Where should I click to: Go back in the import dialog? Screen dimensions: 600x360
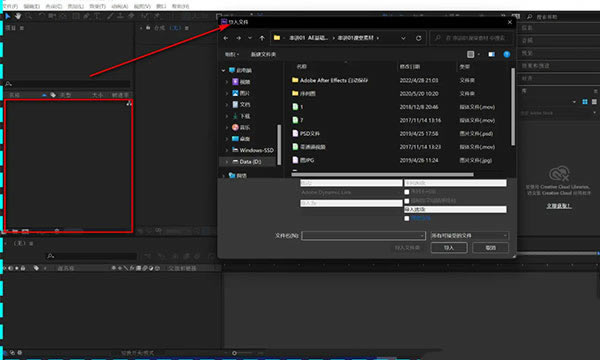(226, 38)
